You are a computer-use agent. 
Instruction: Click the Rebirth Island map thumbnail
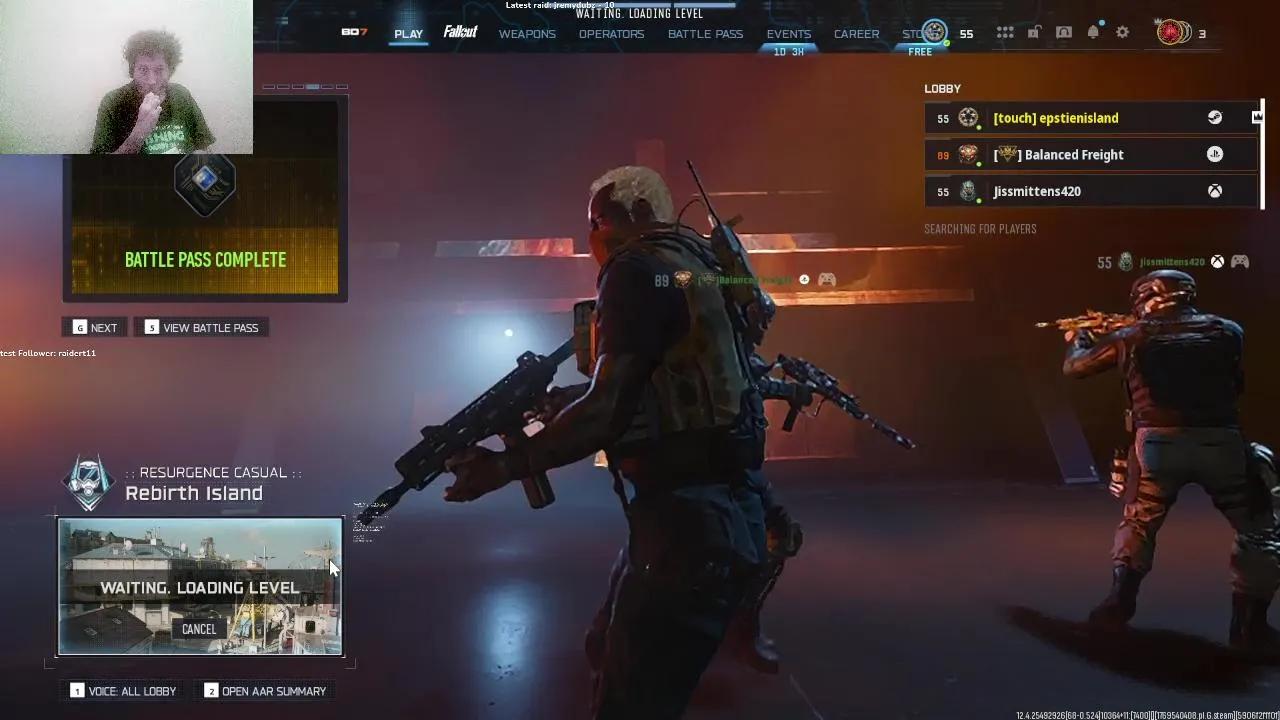coord(199,585)
